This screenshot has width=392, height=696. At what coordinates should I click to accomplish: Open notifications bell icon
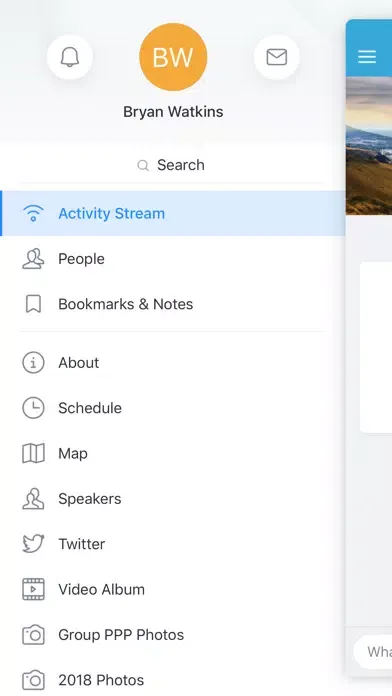click(x=70, y=57)
